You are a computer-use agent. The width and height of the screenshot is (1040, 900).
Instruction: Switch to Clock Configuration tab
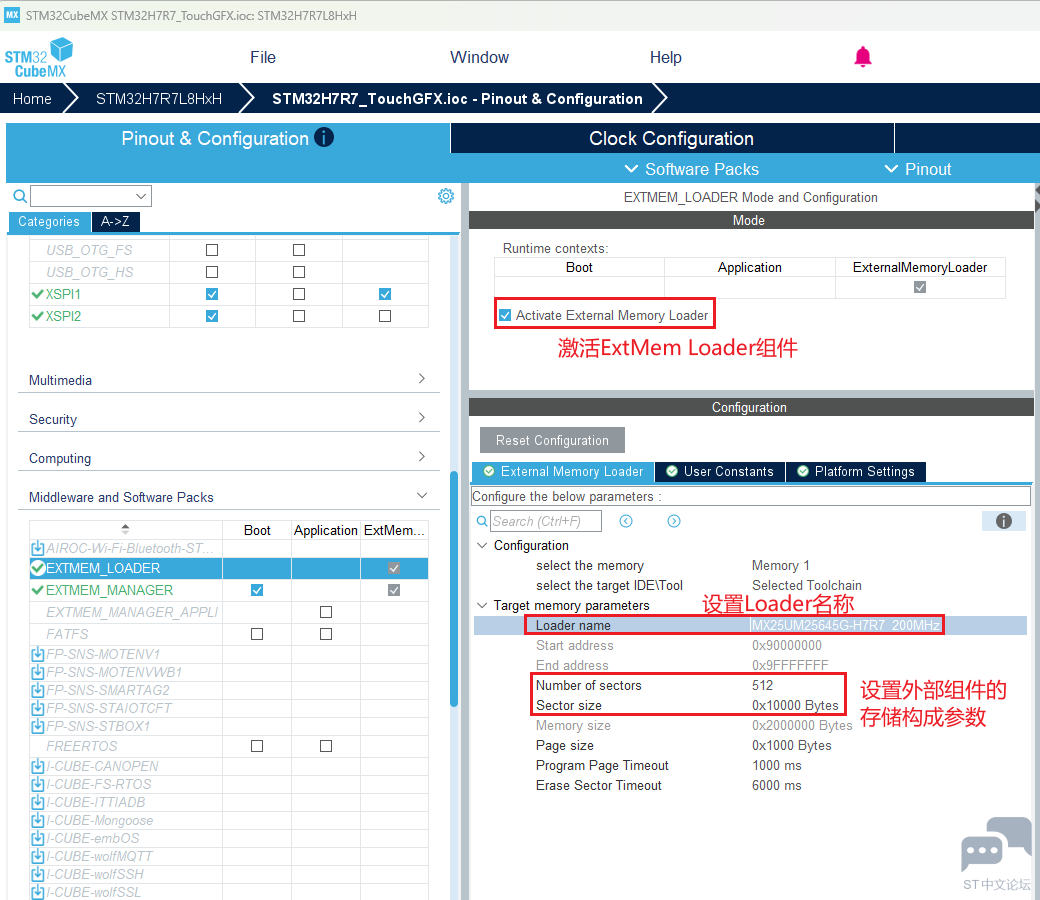pyautogui.click(x=672, y=138)
